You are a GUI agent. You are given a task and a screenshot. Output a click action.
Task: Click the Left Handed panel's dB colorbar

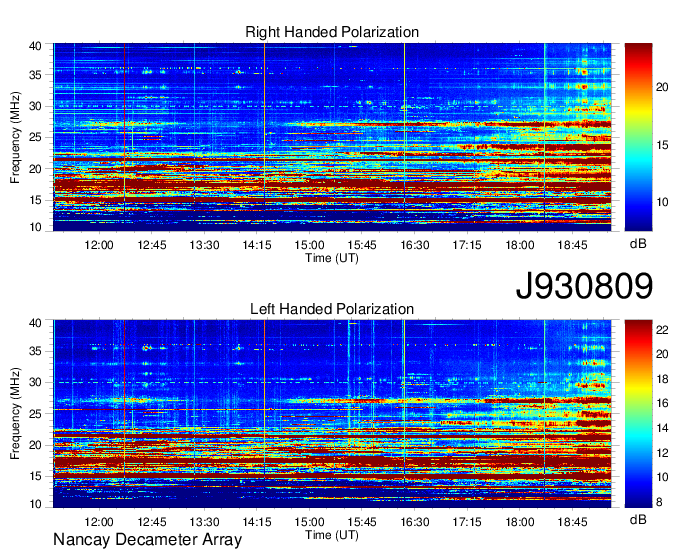click(x=638, y=414)
